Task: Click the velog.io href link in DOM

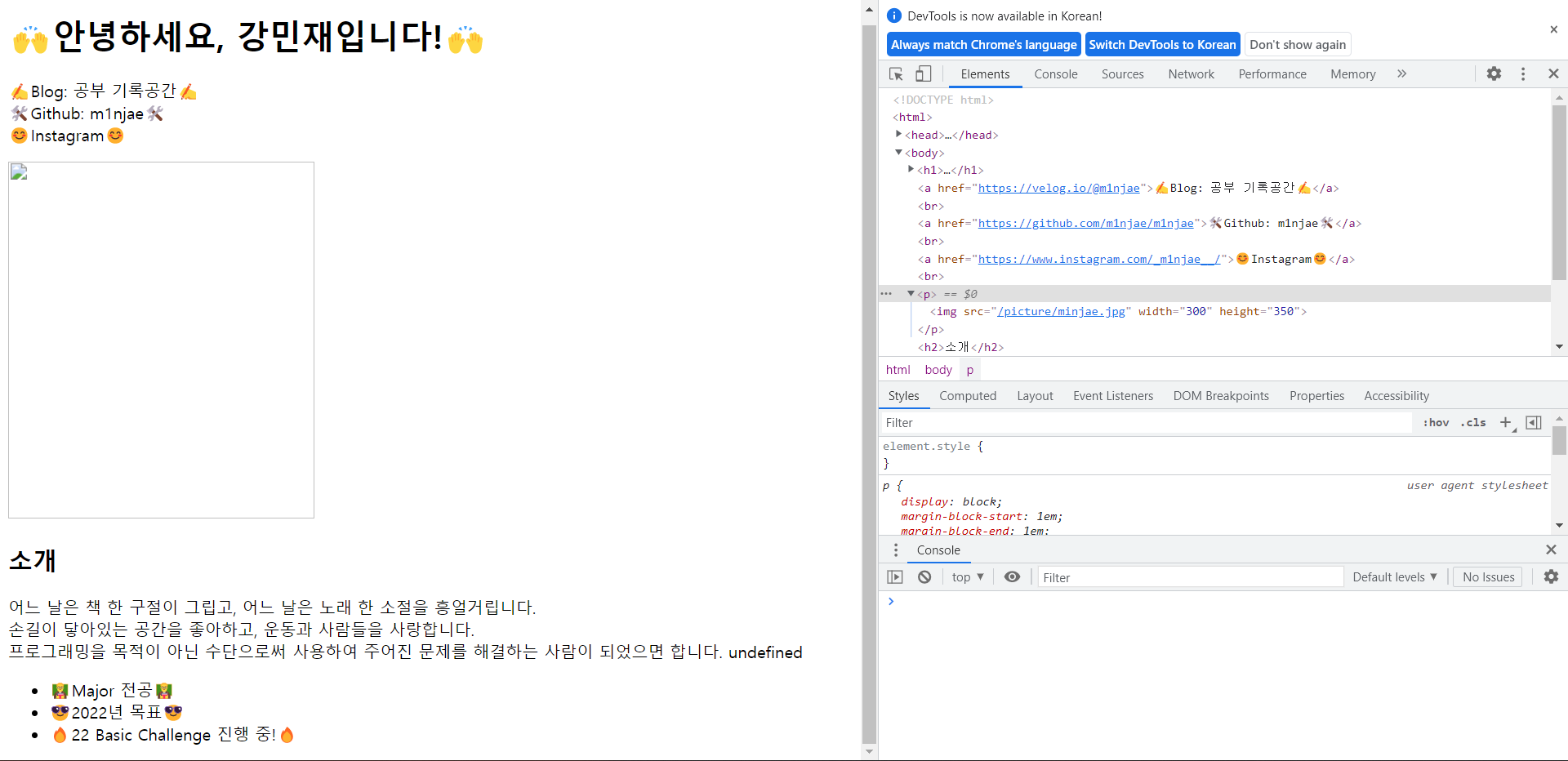Action: tap(1058, 189)
